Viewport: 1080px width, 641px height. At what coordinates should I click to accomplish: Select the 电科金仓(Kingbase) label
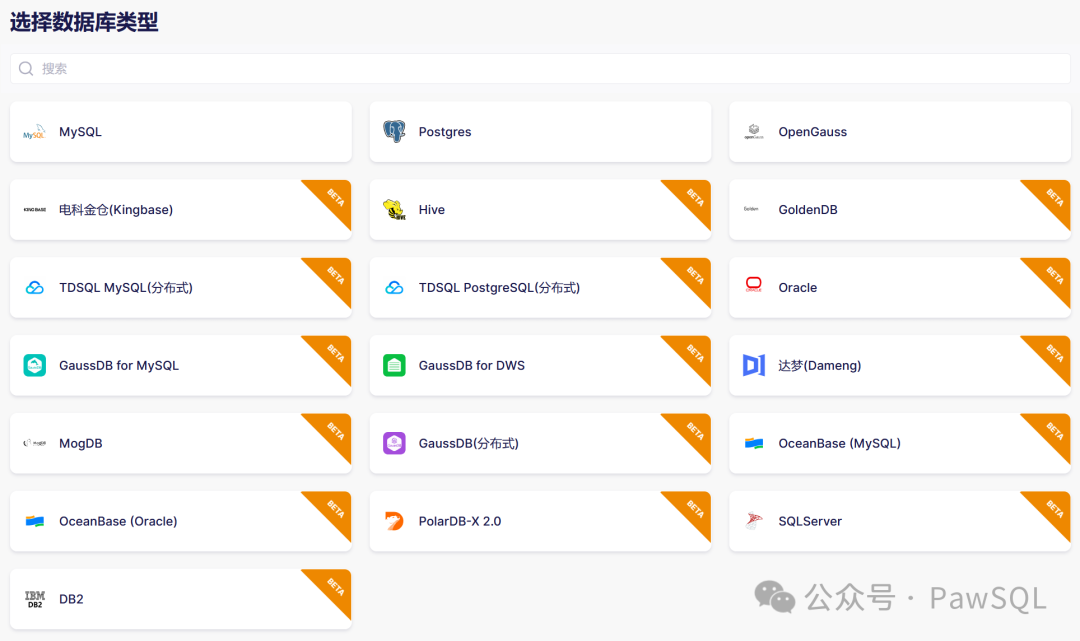click(x=116, y=209)
